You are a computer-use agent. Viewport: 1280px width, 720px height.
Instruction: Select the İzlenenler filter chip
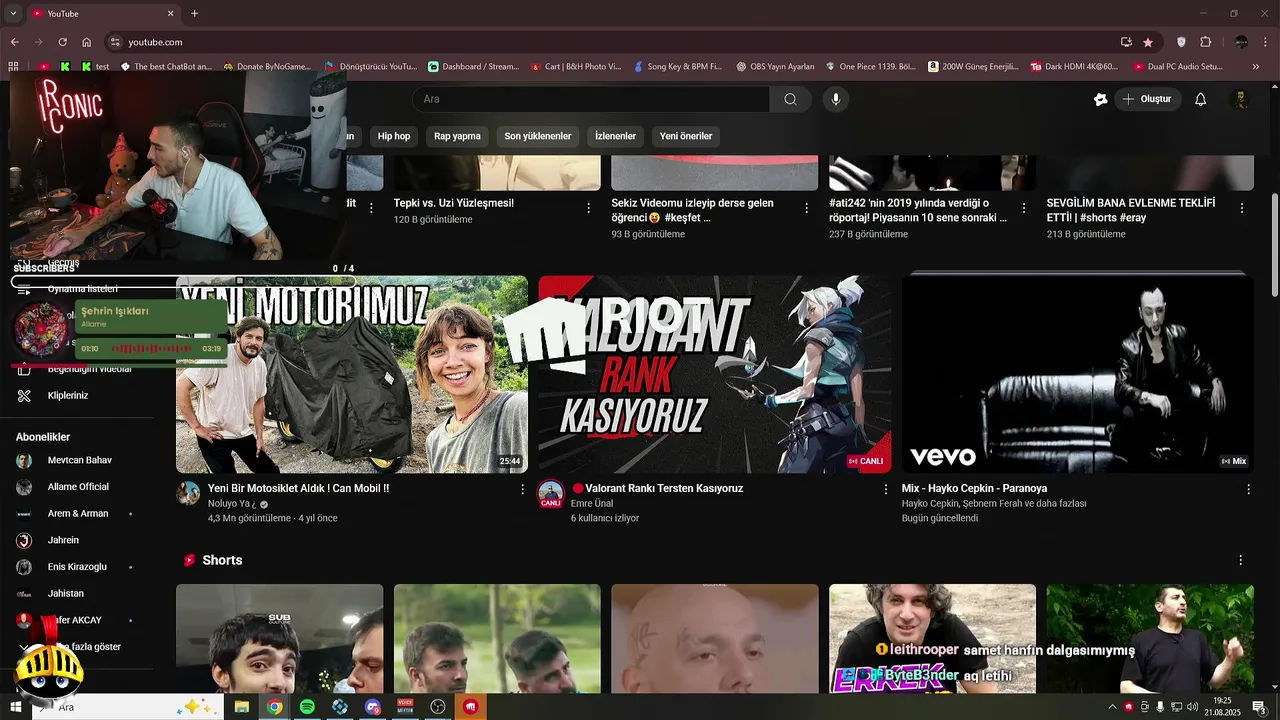[615, 136]
